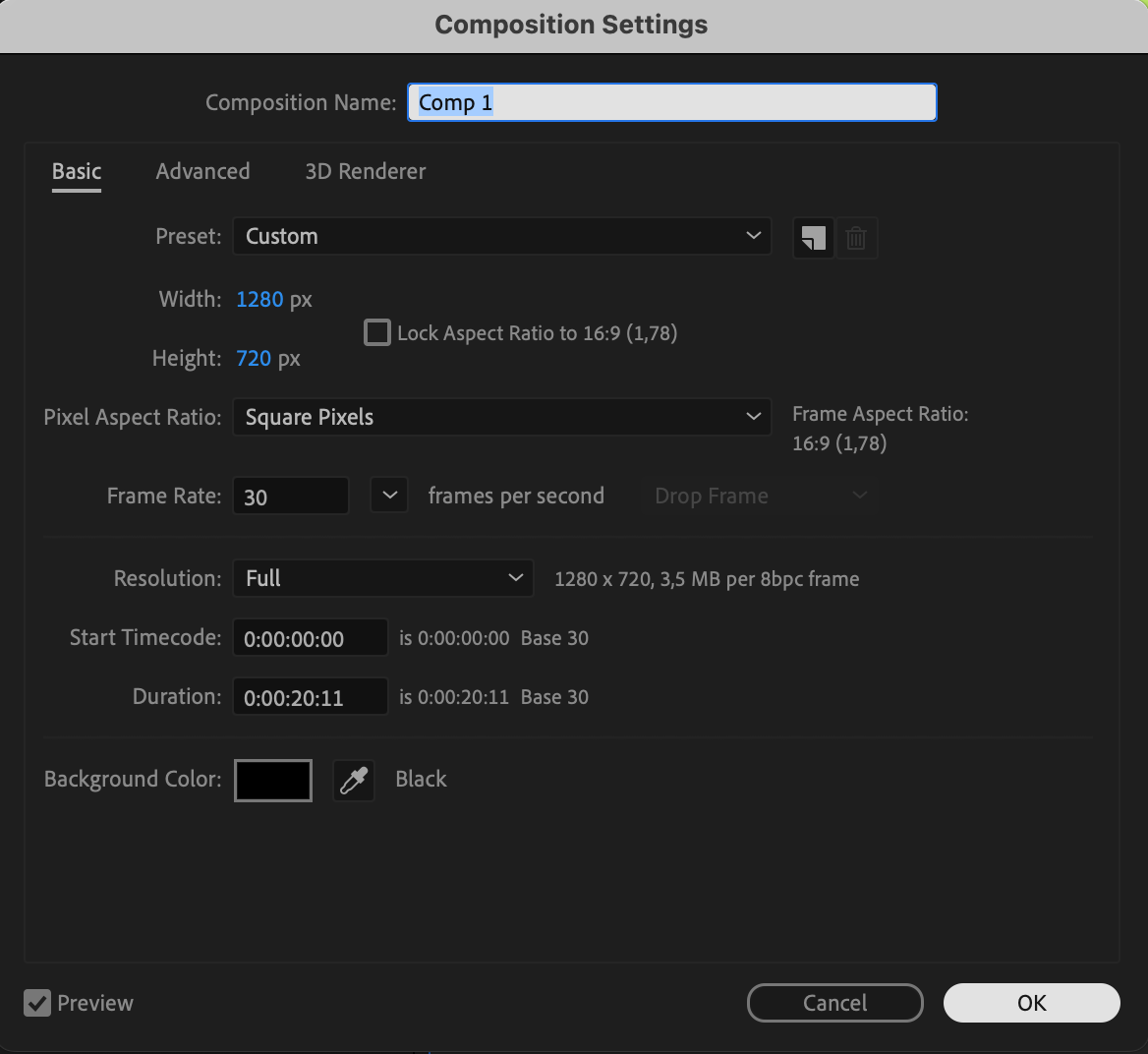The image size is (1148, 1054).
Task: Open the Preset dropdown
Action: pos(501,236)
